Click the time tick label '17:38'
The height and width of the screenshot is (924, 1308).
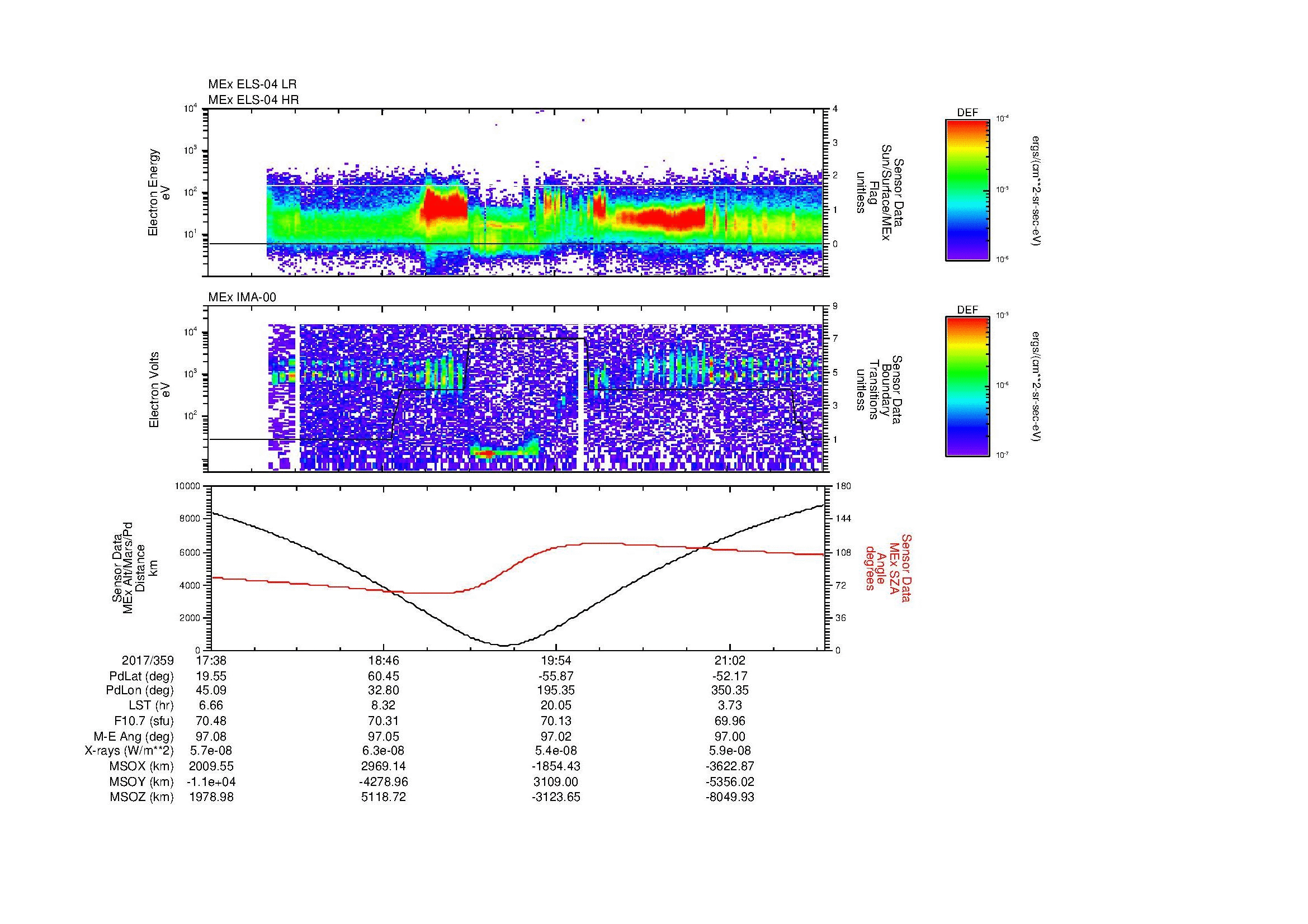211,661
